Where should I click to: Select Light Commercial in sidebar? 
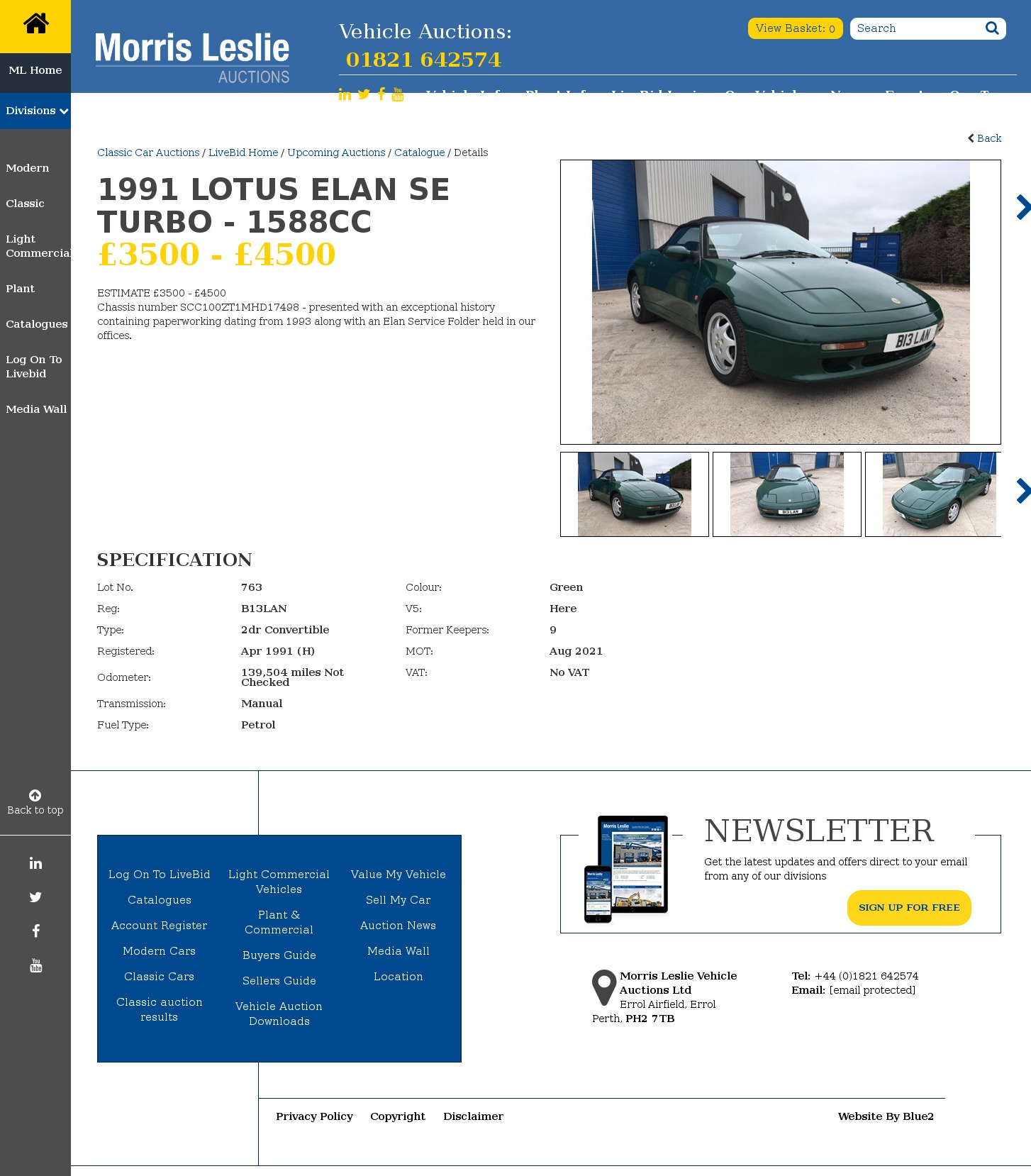tap(38, 246)
